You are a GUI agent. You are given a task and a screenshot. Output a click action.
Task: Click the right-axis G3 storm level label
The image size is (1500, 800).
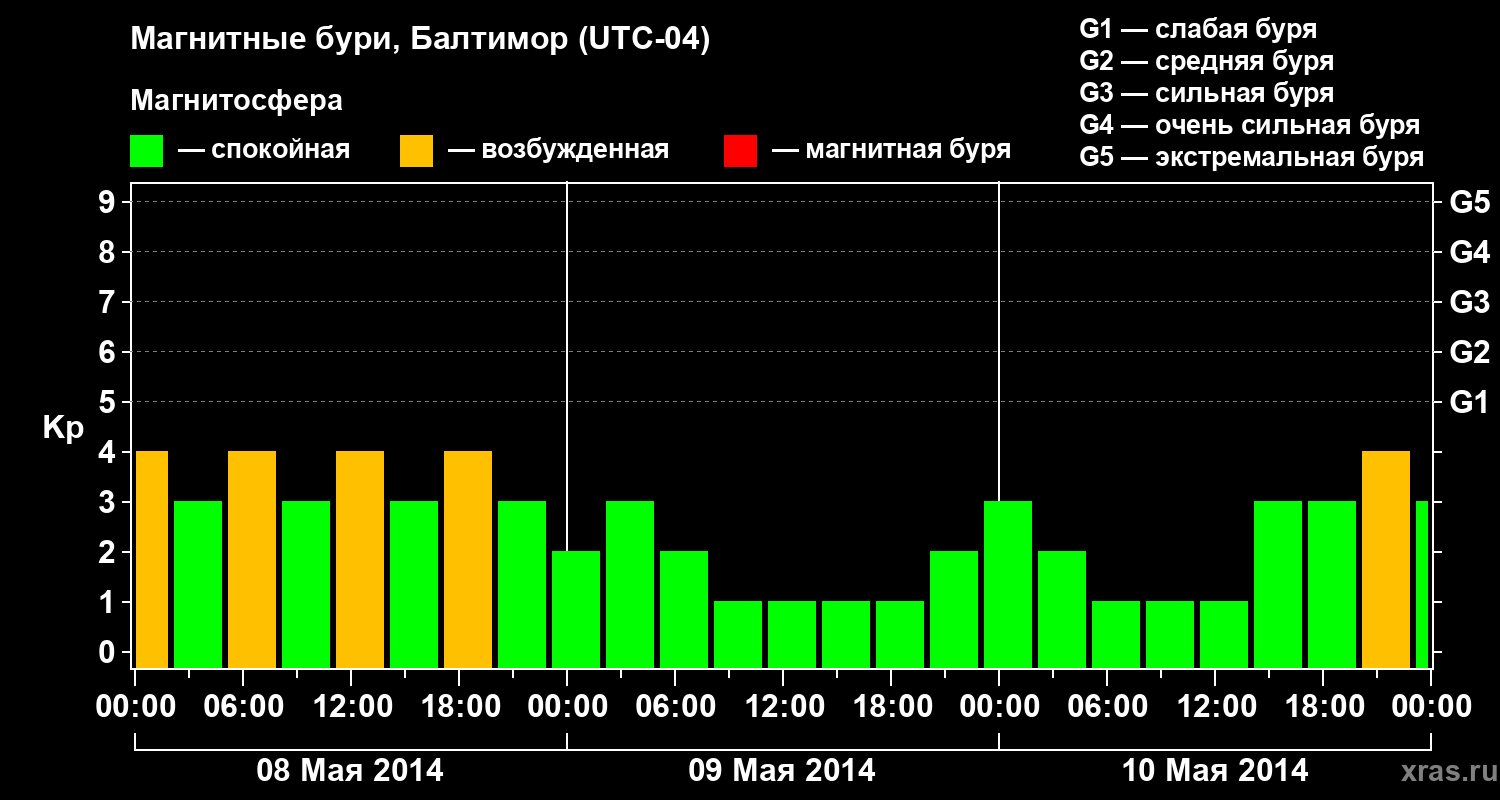pyautogui.click(x=1470, y=302)
